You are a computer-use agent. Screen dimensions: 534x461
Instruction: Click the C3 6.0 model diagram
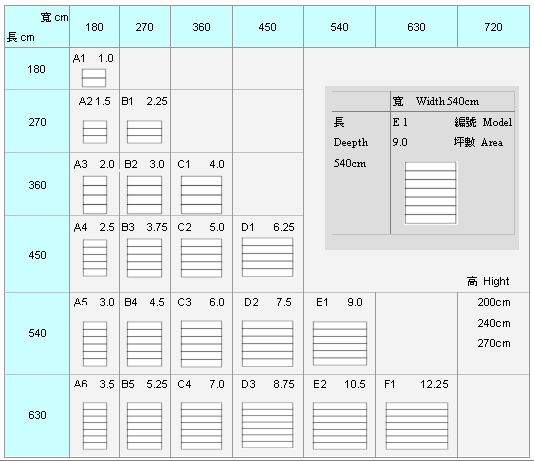201,344
